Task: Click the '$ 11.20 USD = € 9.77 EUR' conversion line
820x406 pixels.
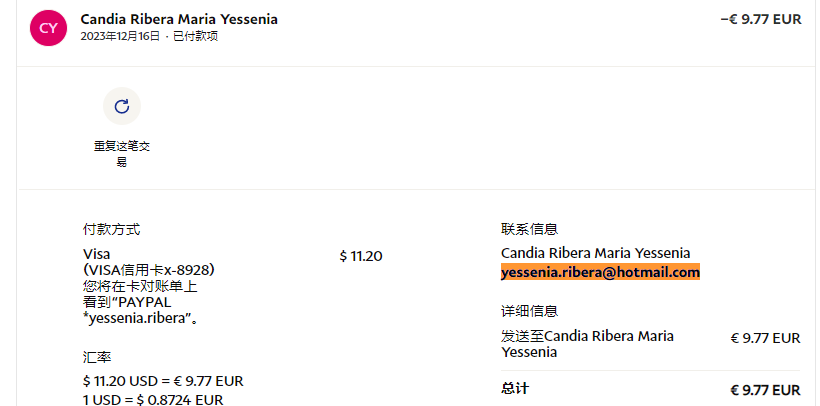Action: pos(163,381)
